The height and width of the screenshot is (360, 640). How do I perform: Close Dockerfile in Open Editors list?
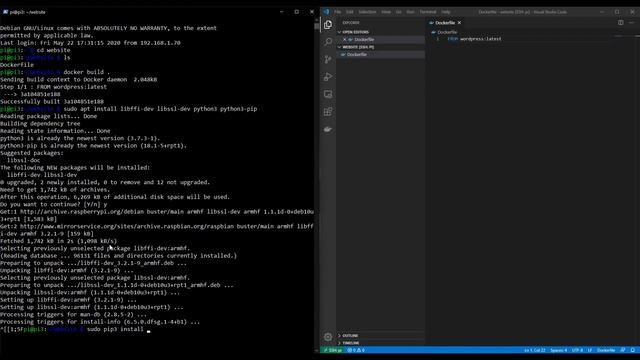[344, 40]
